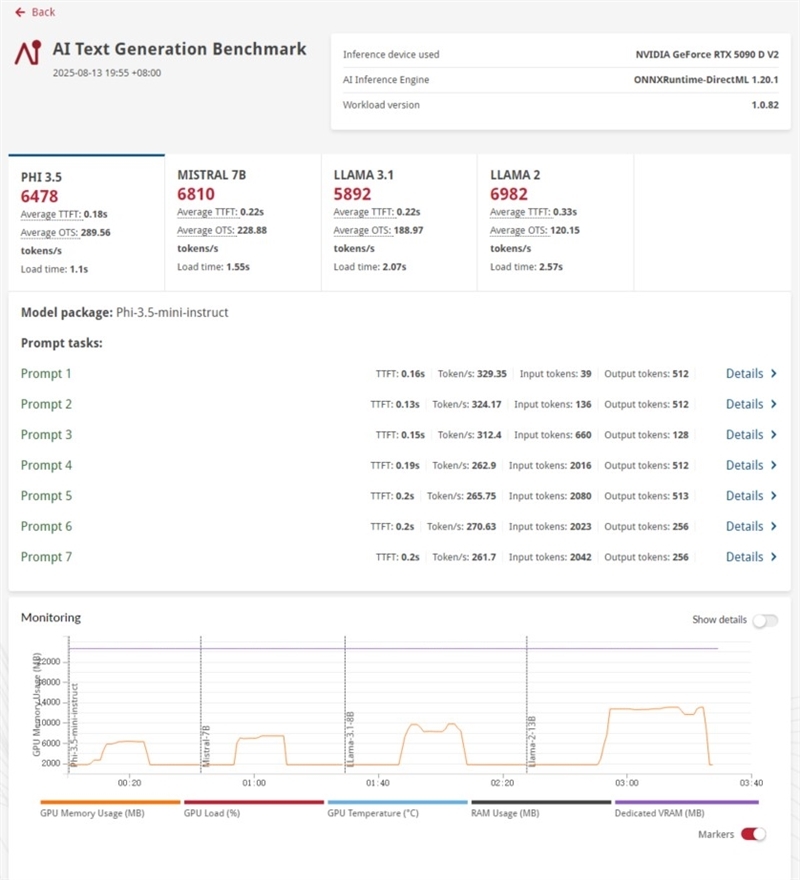The height and width of the screenshot is (880, 800).
Task: Click the Llama-2-13B marker line in chart
Action: 527,704
